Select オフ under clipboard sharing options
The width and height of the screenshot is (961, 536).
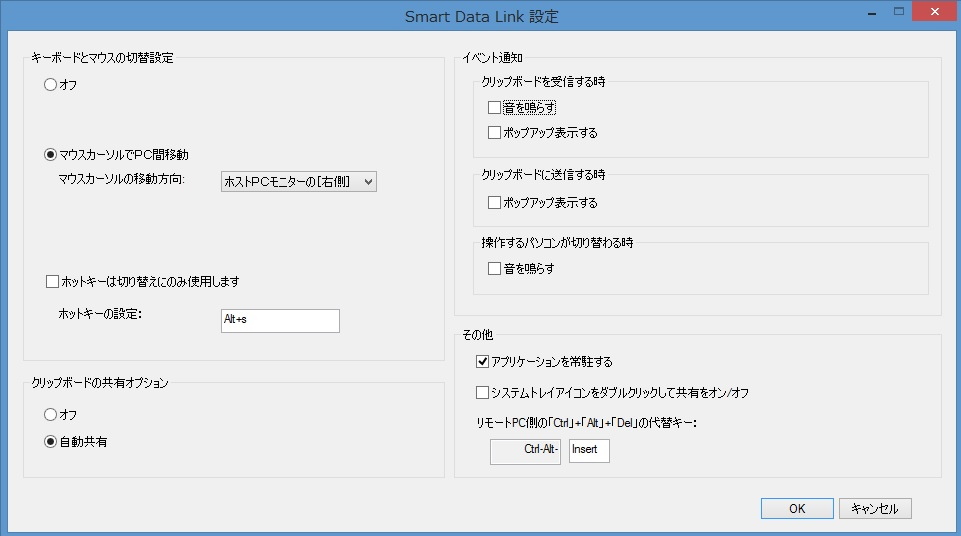click(x=51, y=414)
